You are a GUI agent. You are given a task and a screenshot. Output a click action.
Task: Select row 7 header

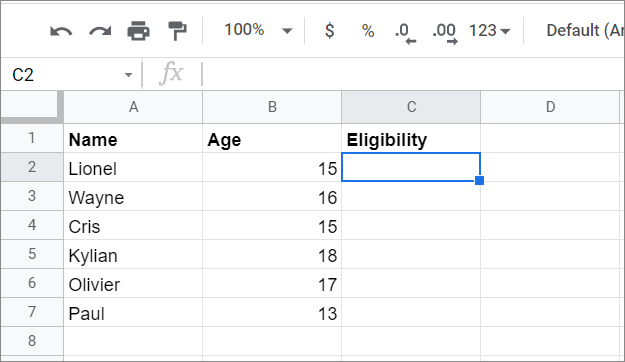(32, 312)
